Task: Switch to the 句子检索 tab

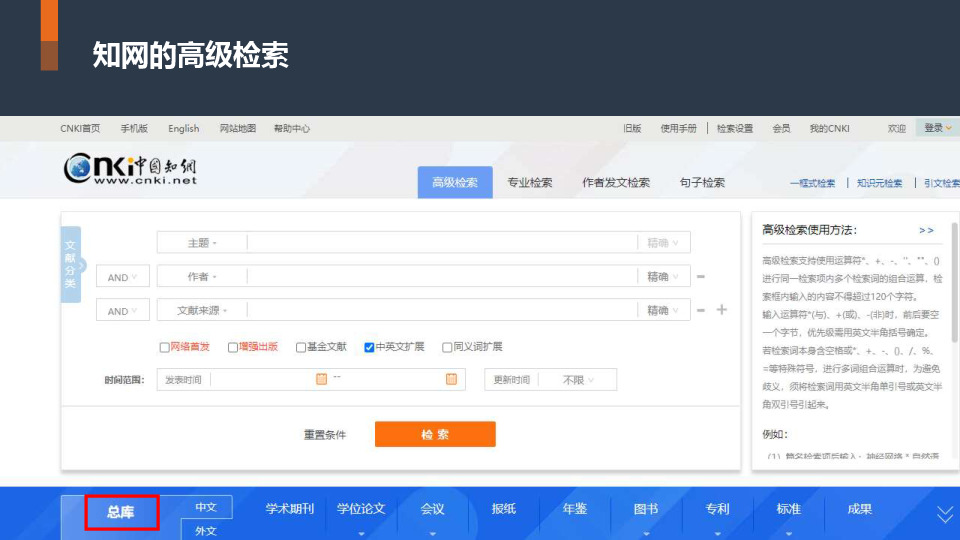Action: pos(702,182)
